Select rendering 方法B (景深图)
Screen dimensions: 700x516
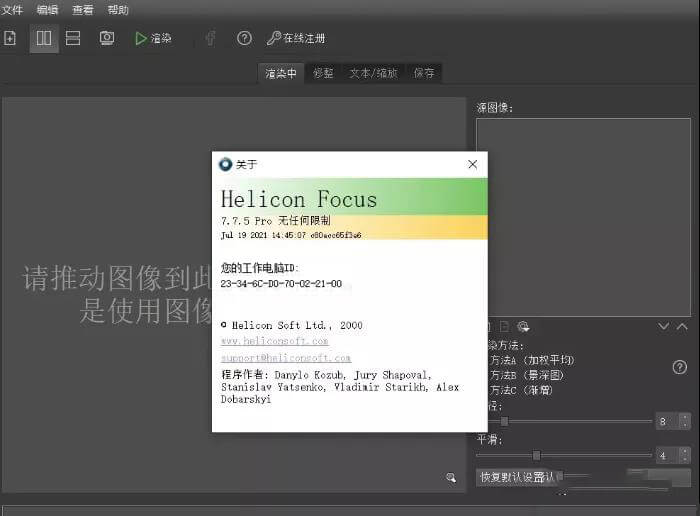coord(527,375)
